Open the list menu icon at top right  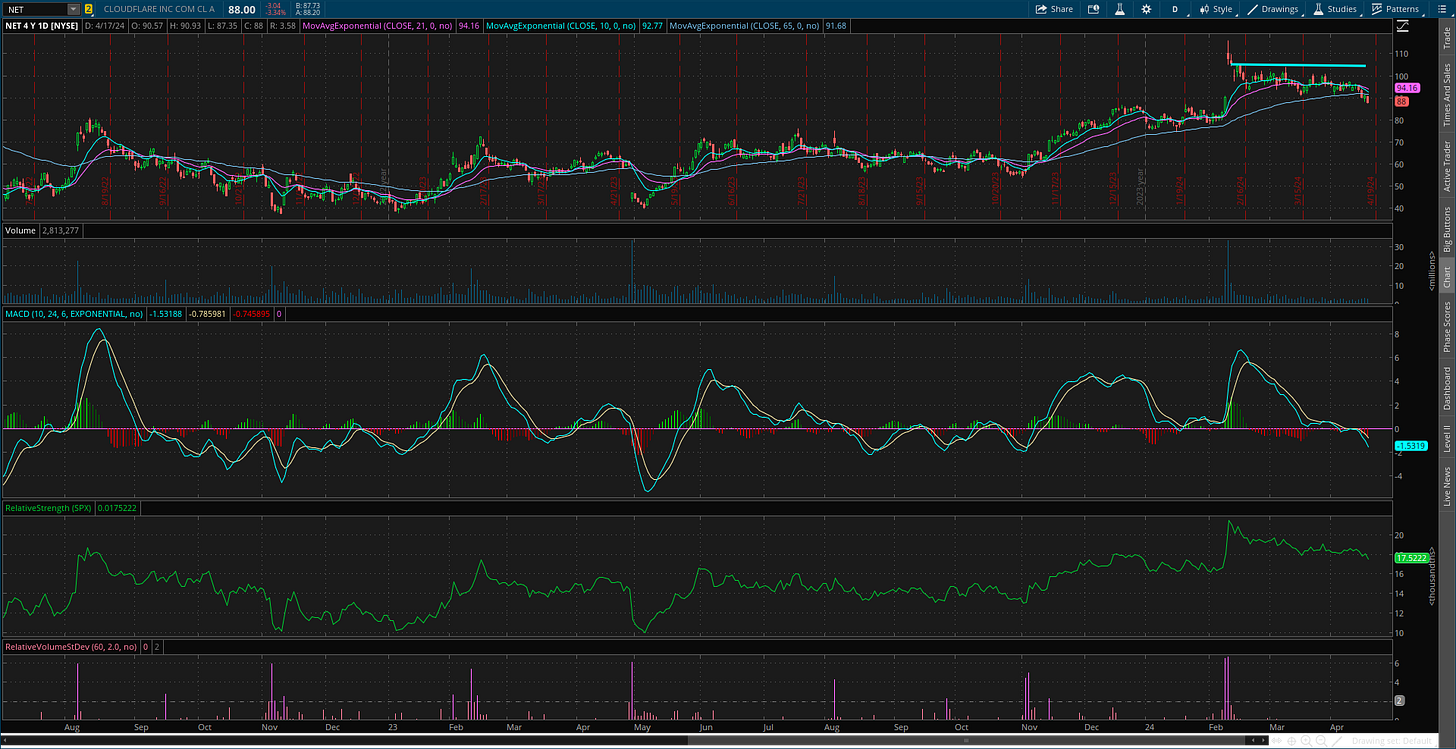coord(1440,9)
